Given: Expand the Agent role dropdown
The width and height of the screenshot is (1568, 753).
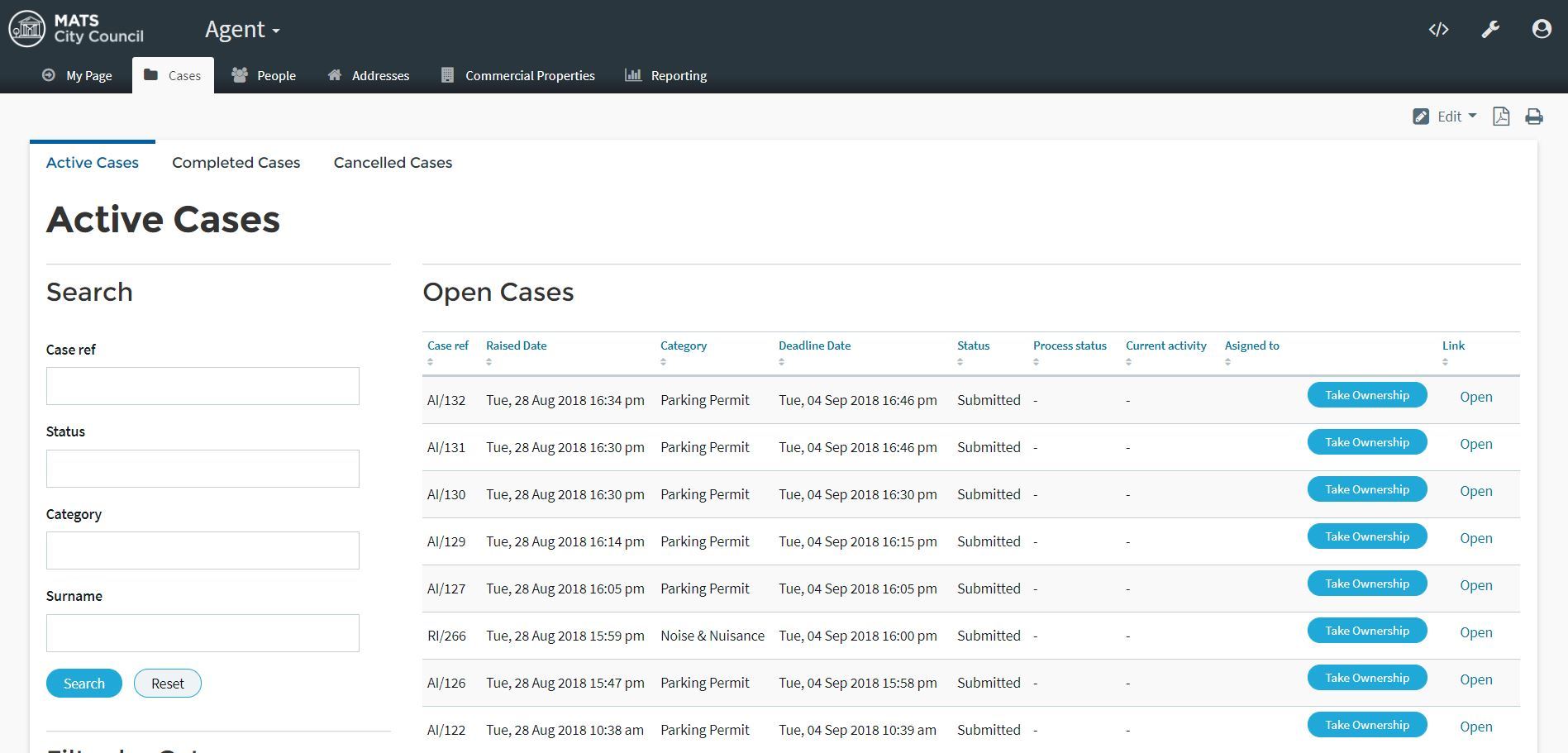Looking at the screenshot, I should click(242, 30).
